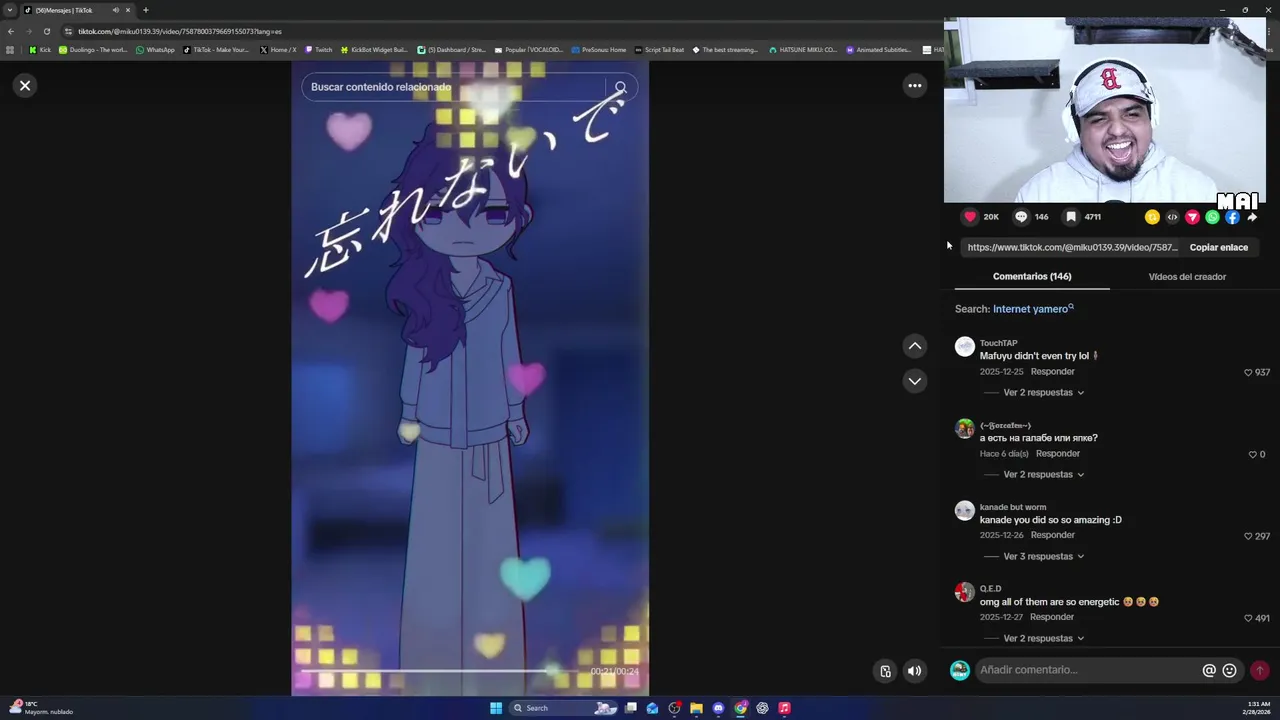Open KickBot Widget Builder bookmark
The image size is (1280, 720).
pyautogui.click(x=375, y=49)
